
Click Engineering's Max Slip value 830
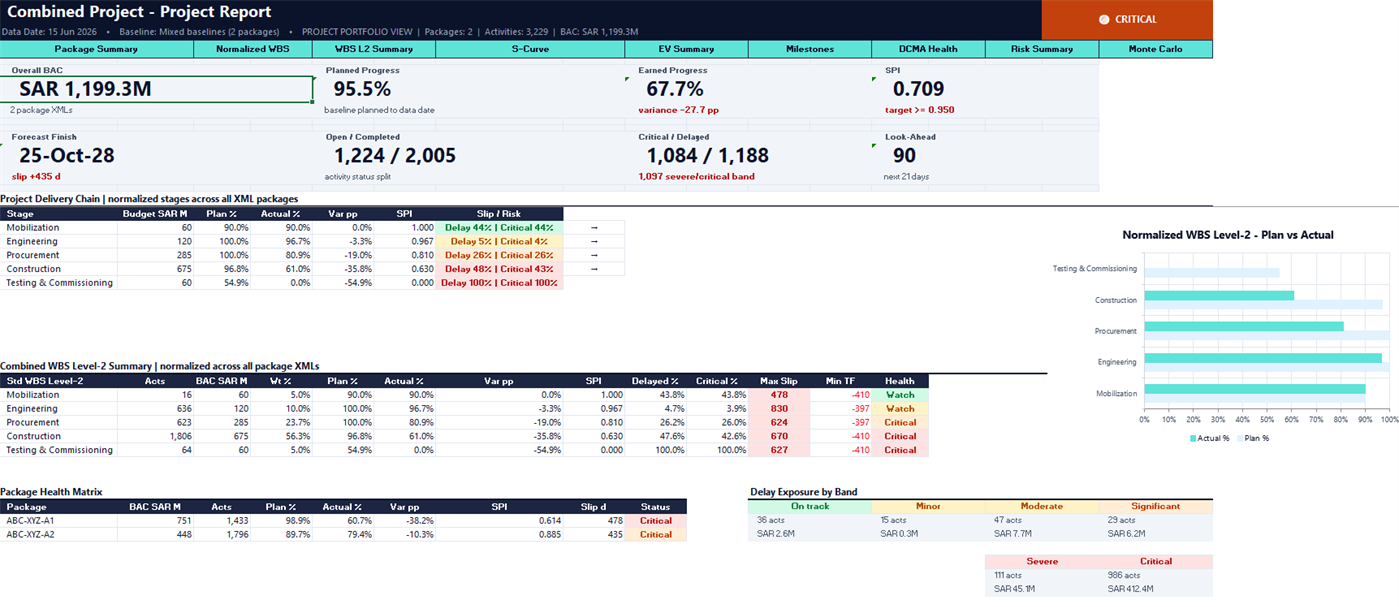(777, 409)
